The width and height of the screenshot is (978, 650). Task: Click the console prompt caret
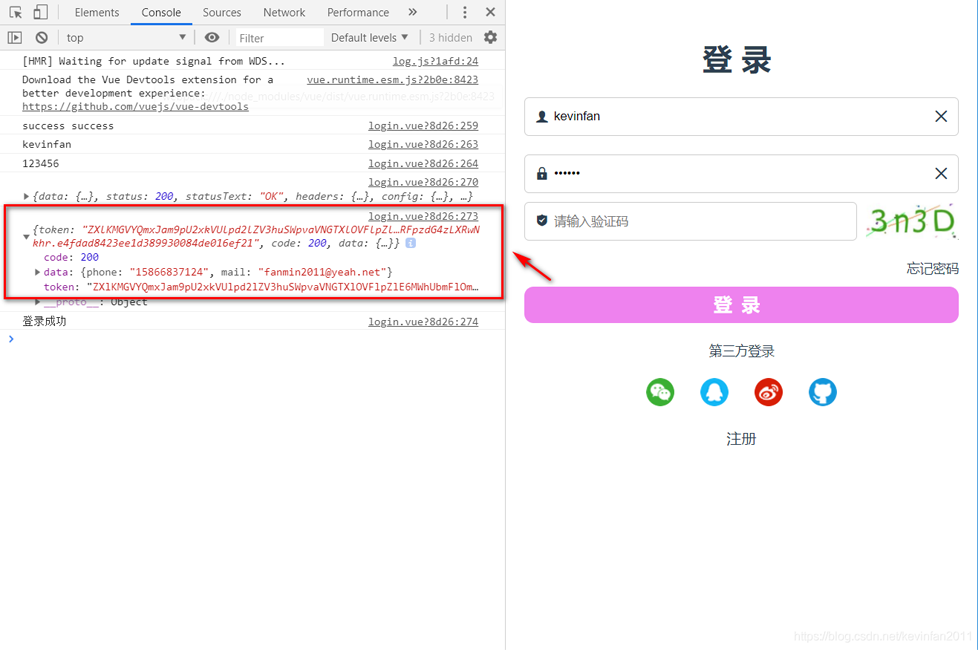click(11, 339)
